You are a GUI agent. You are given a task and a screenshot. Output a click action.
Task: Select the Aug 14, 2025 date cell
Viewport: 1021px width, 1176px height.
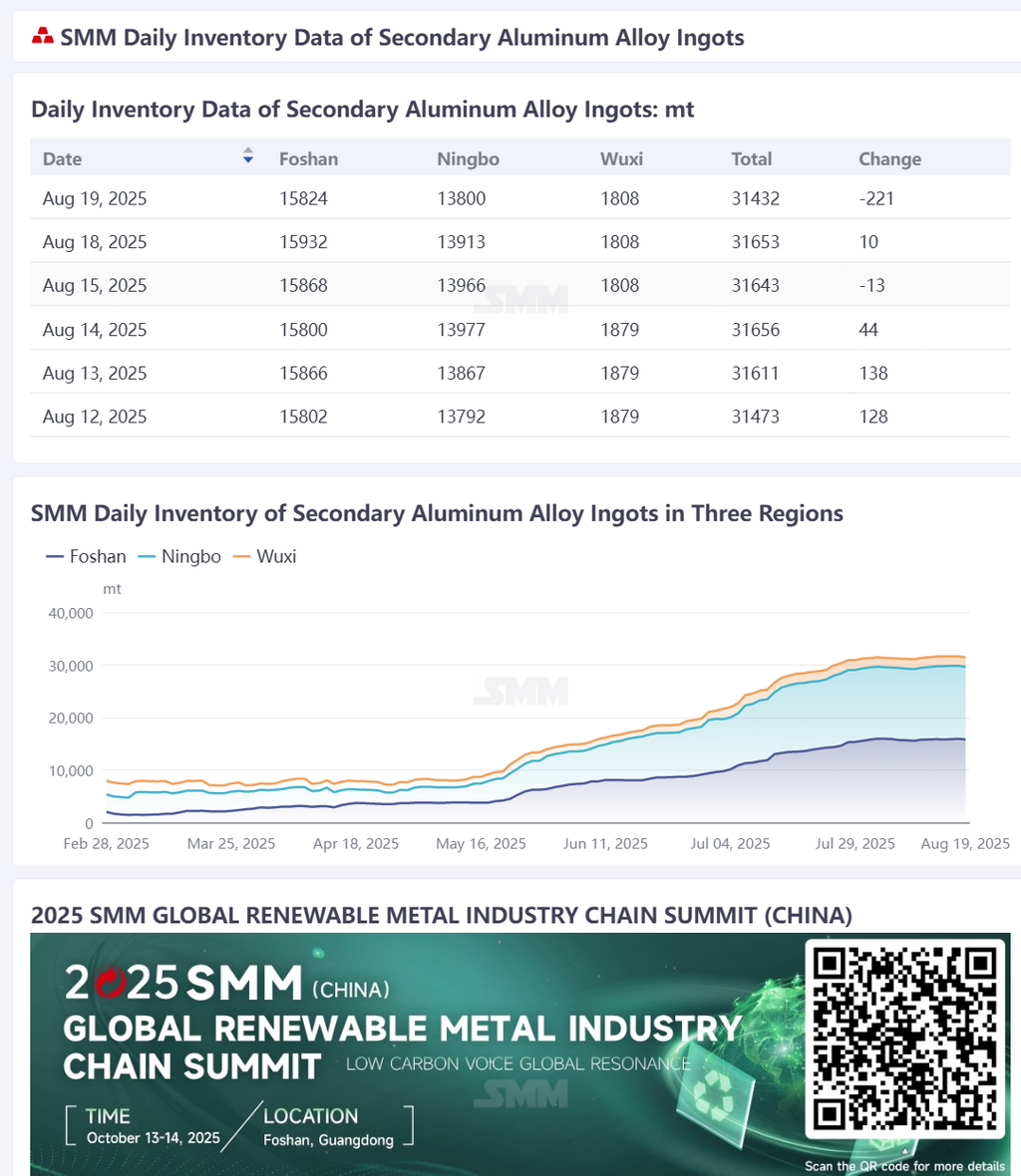coord(95,330)
